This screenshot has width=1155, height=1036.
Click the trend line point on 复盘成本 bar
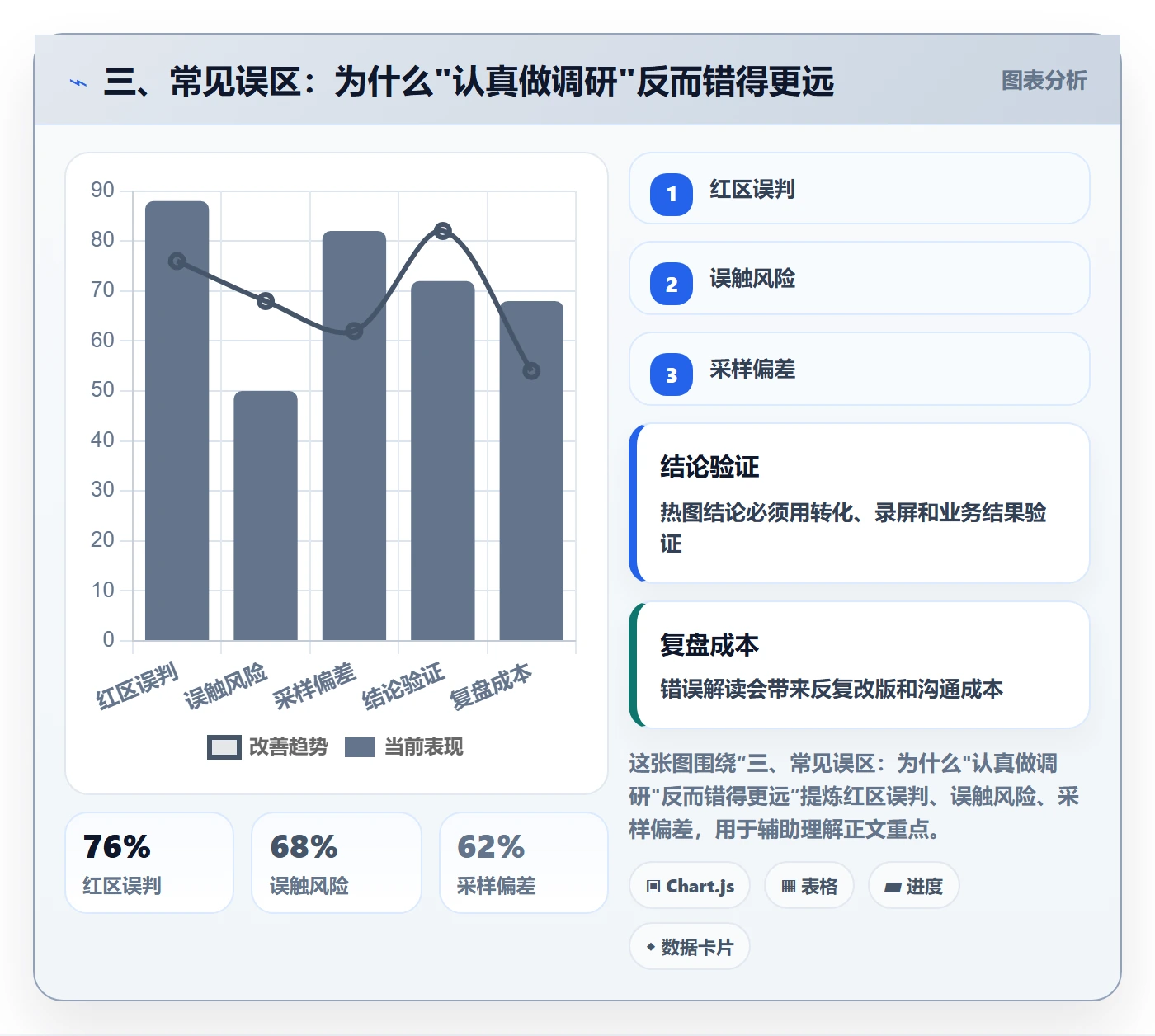531,371
